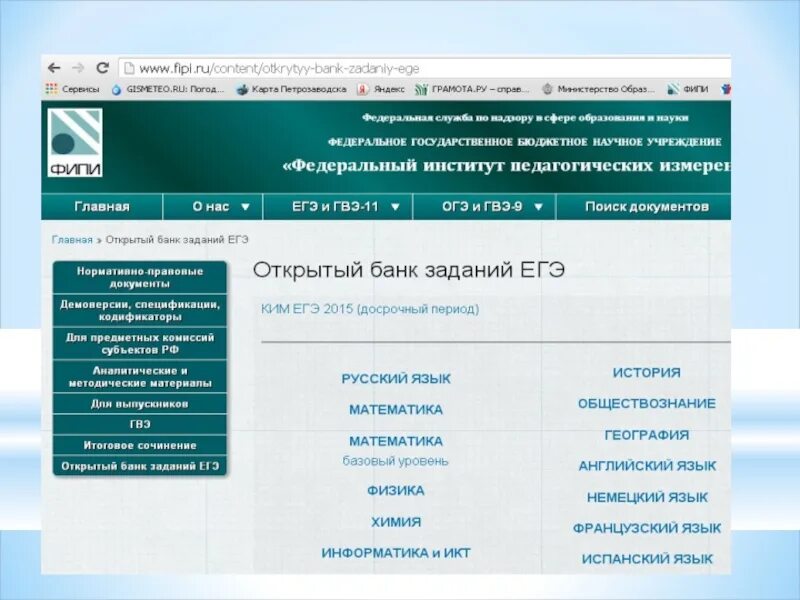Image resolution: width=800 pixels, height=600 pixels.
Task: Open the ФИПИ bookmark
Action: (688, 89)
